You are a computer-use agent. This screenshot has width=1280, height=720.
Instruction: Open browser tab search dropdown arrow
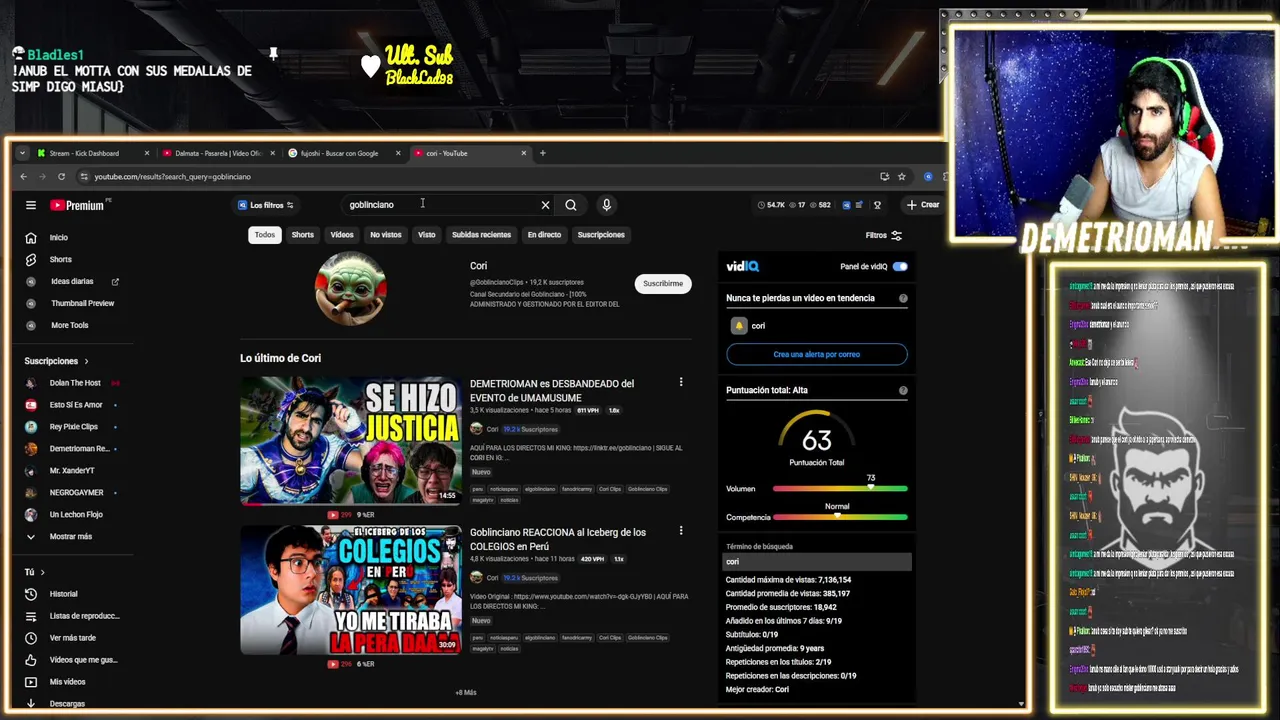point(22,153)
